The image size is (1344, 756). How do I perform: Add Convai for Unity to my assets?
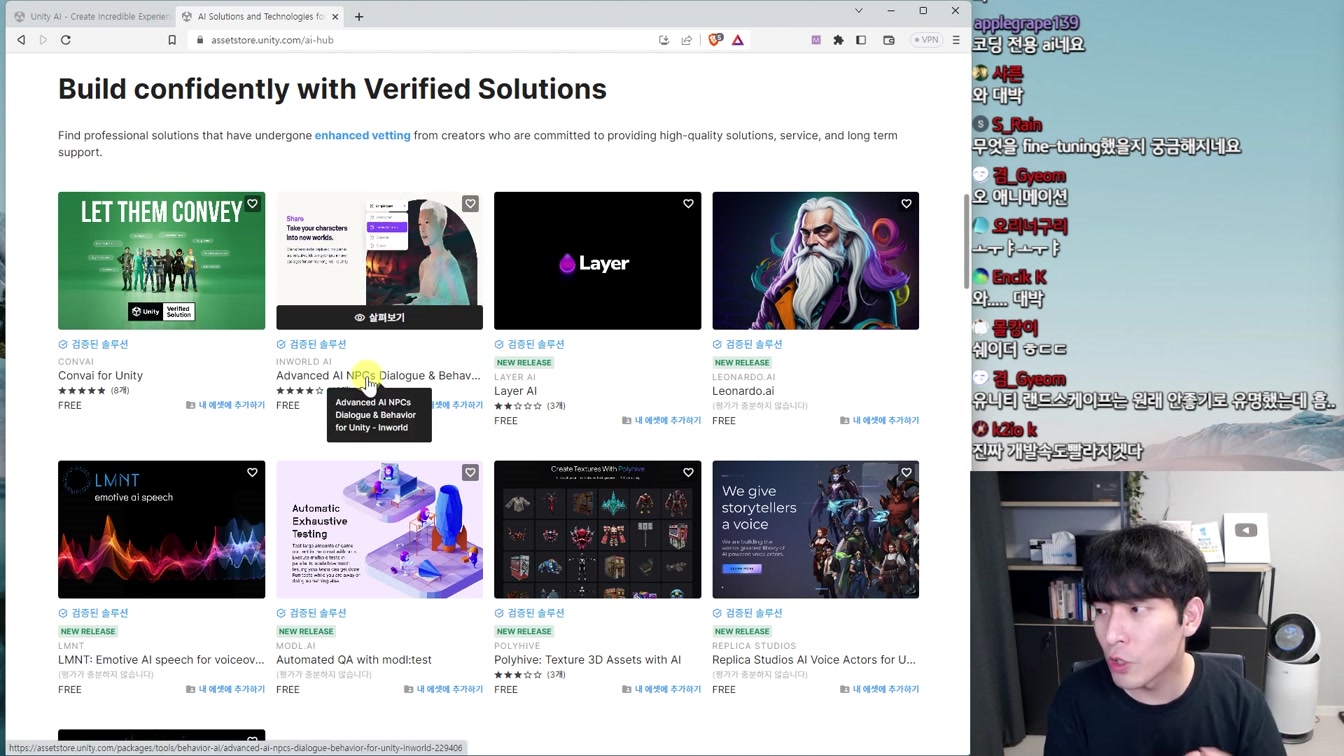click(225, 405)
